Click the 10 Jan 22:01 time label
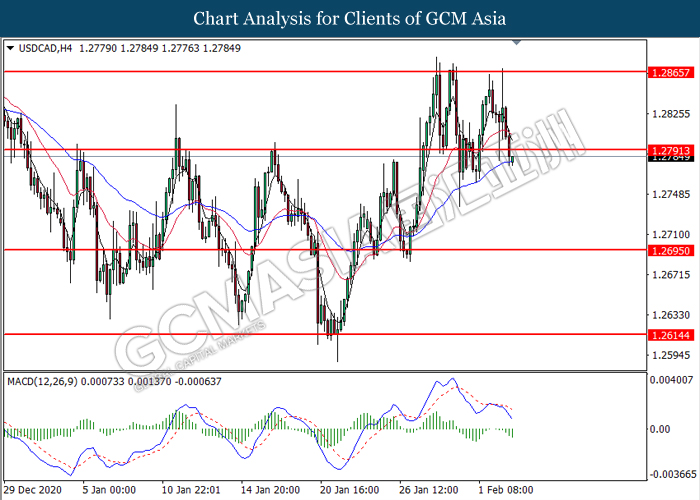This screenshot has width=700, height=500. point(191,490)
